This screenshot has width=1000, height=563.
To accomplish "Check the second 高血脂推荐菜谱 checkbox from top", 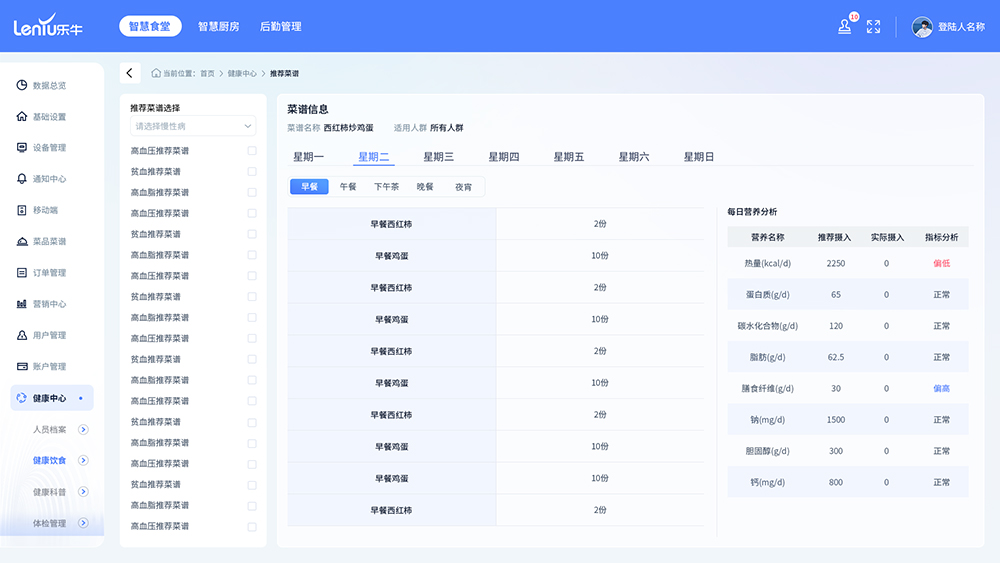I will click(252, 254).
